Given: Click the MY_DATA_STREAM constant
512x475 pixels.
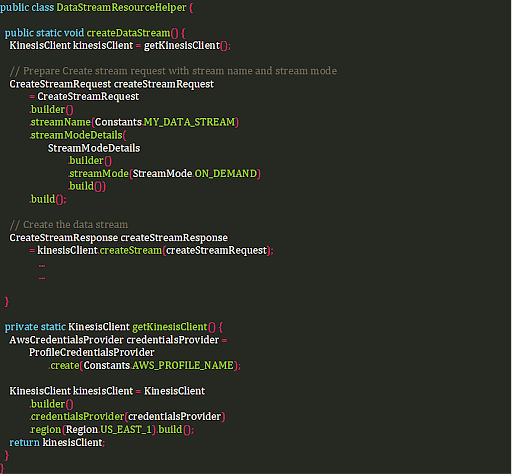Looking at the screenshot, I should [x=189, y=122].
